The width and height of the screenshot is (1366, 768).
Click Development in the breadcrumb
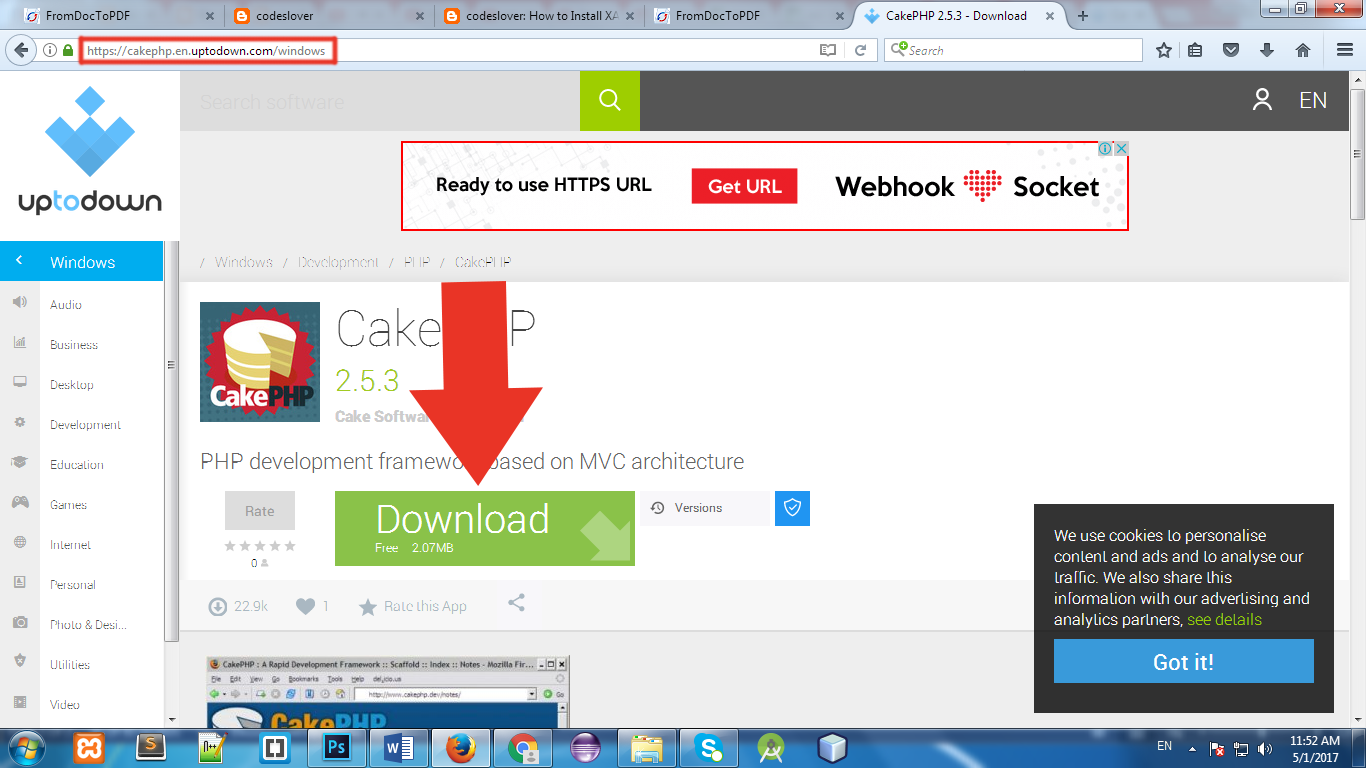[x=338, y=262]
